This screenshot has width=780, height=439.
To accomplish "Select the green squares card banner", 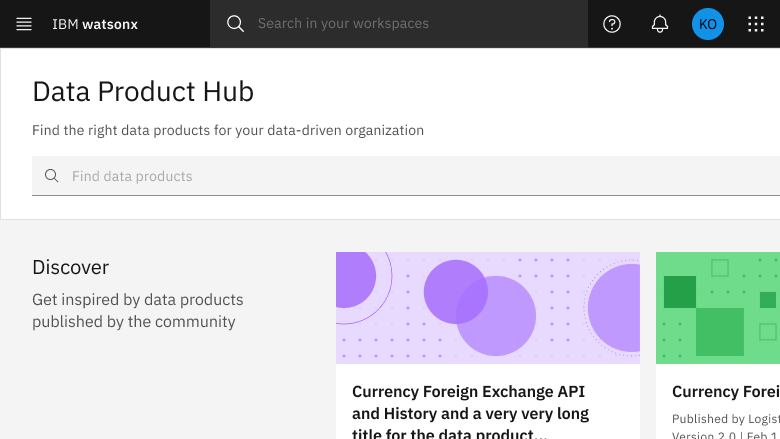I will [x=717, y=307].
